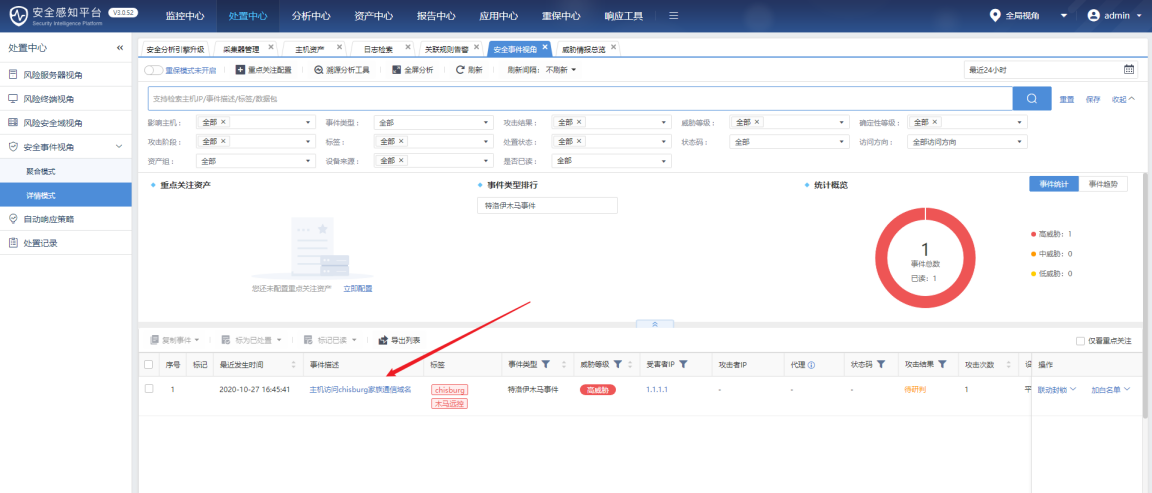Open the 分析中心 top menu
Viewport: 1152px width, 493px height.
pos(311,16)
